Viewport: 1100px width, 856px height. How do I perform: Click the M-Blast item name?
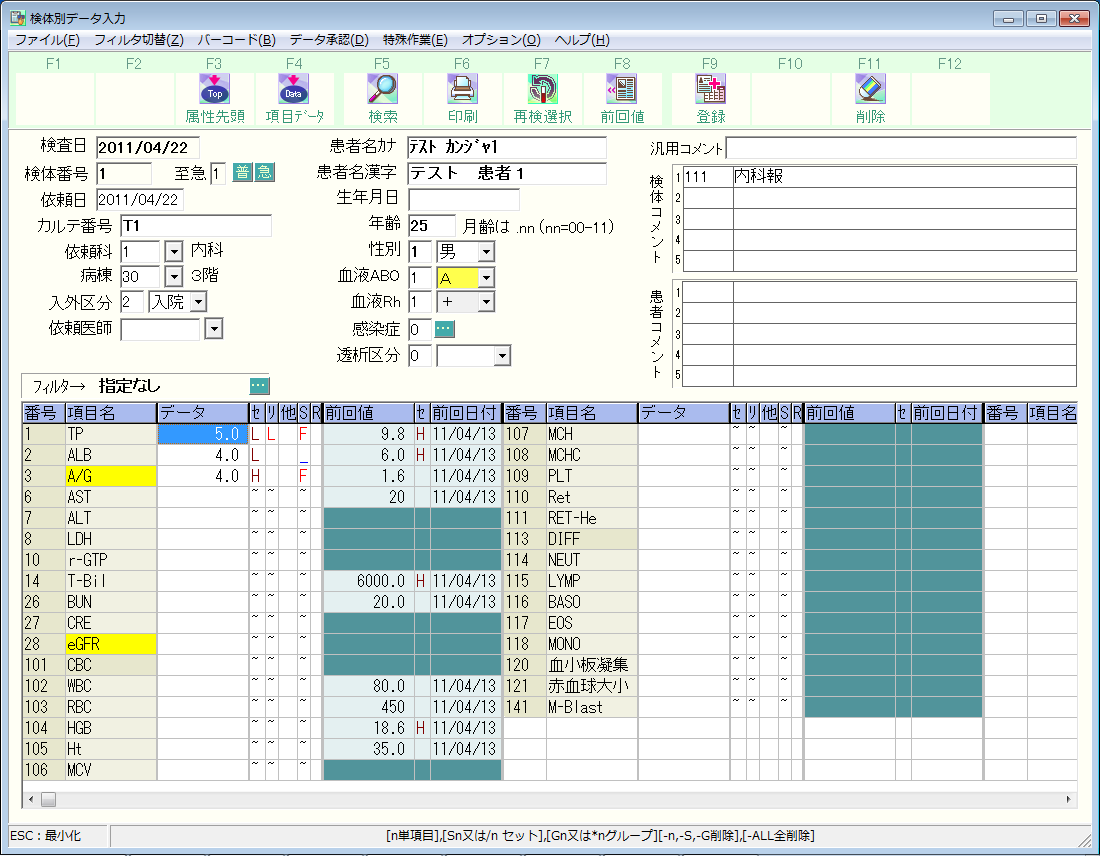591,707
